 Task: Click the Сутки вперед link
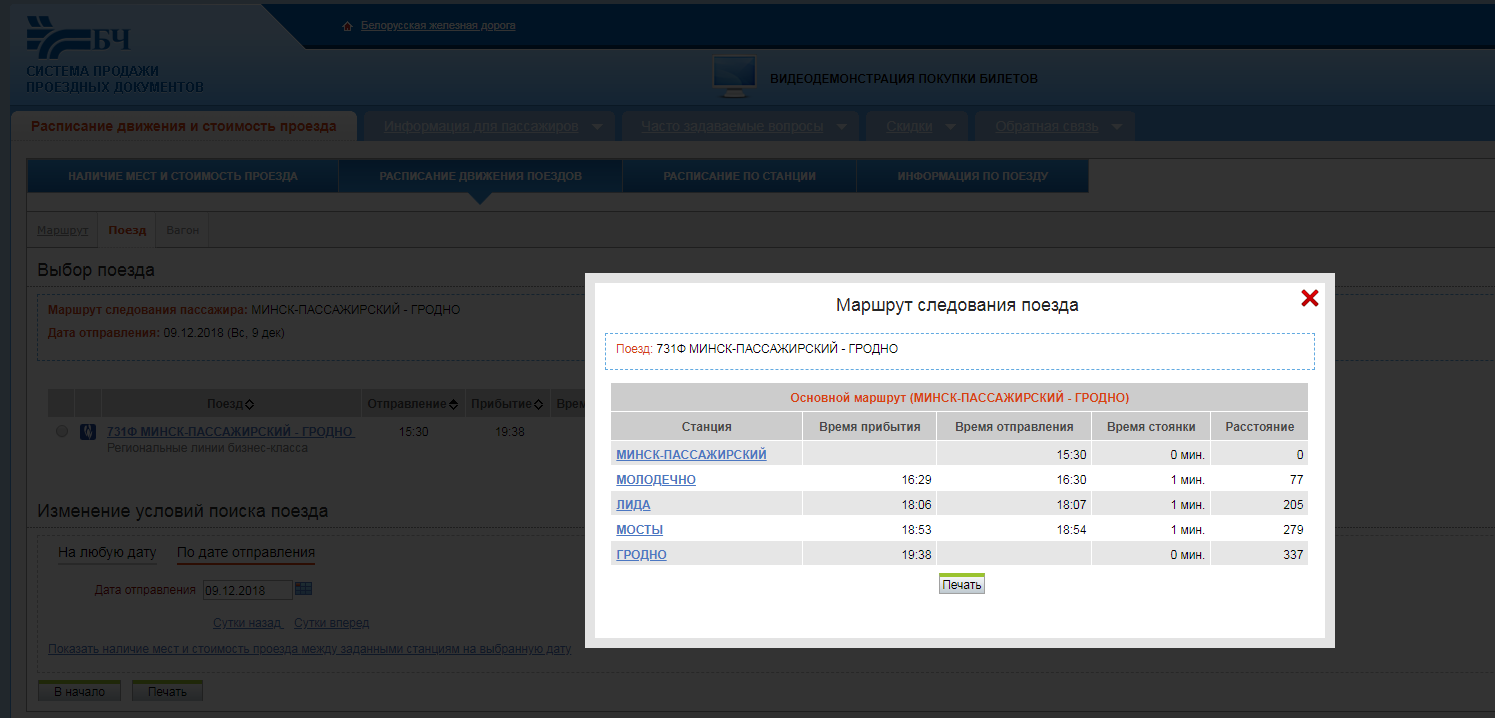click(x=331, y=623)
